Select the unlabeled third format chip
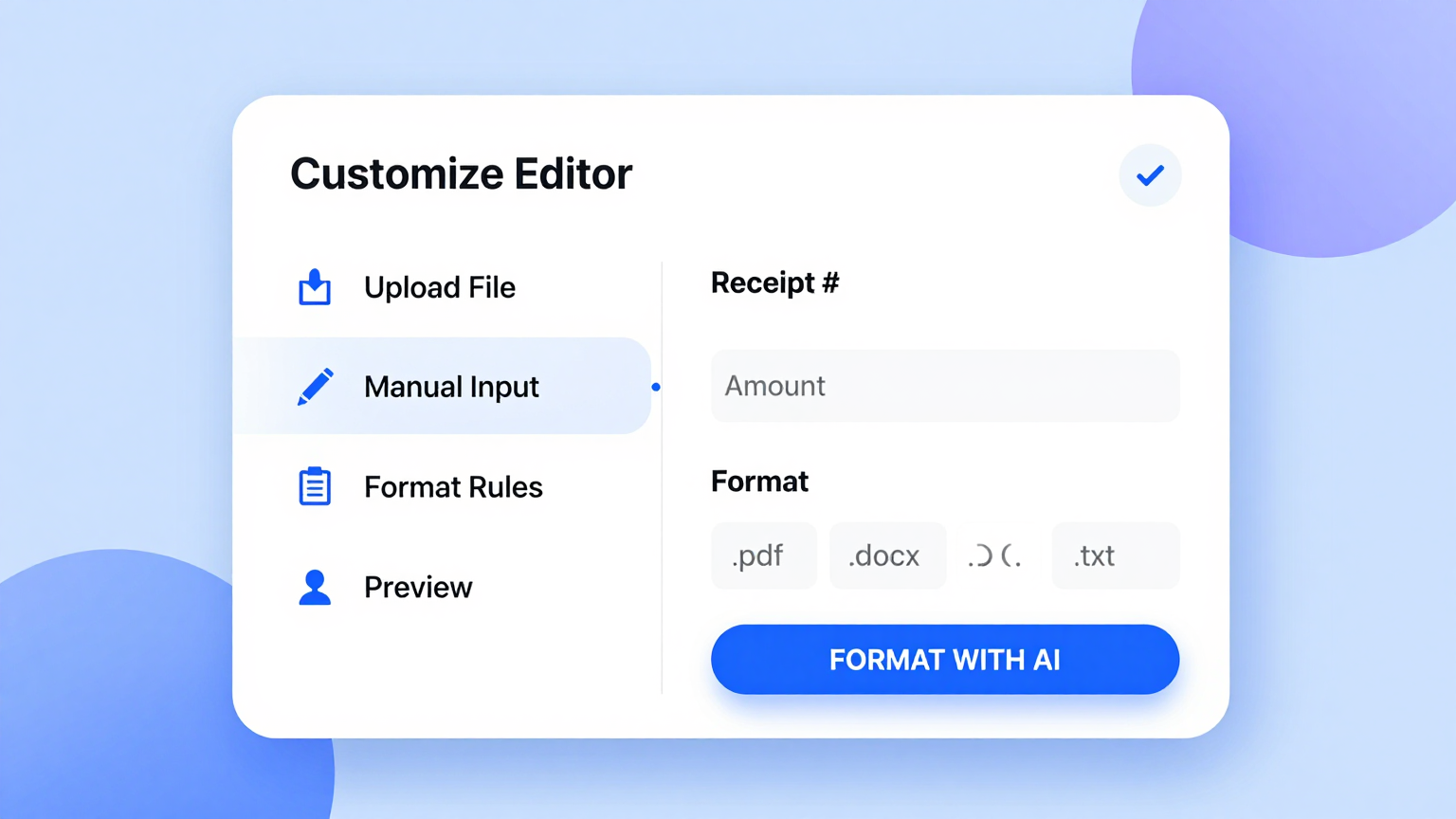 (996, 555)
